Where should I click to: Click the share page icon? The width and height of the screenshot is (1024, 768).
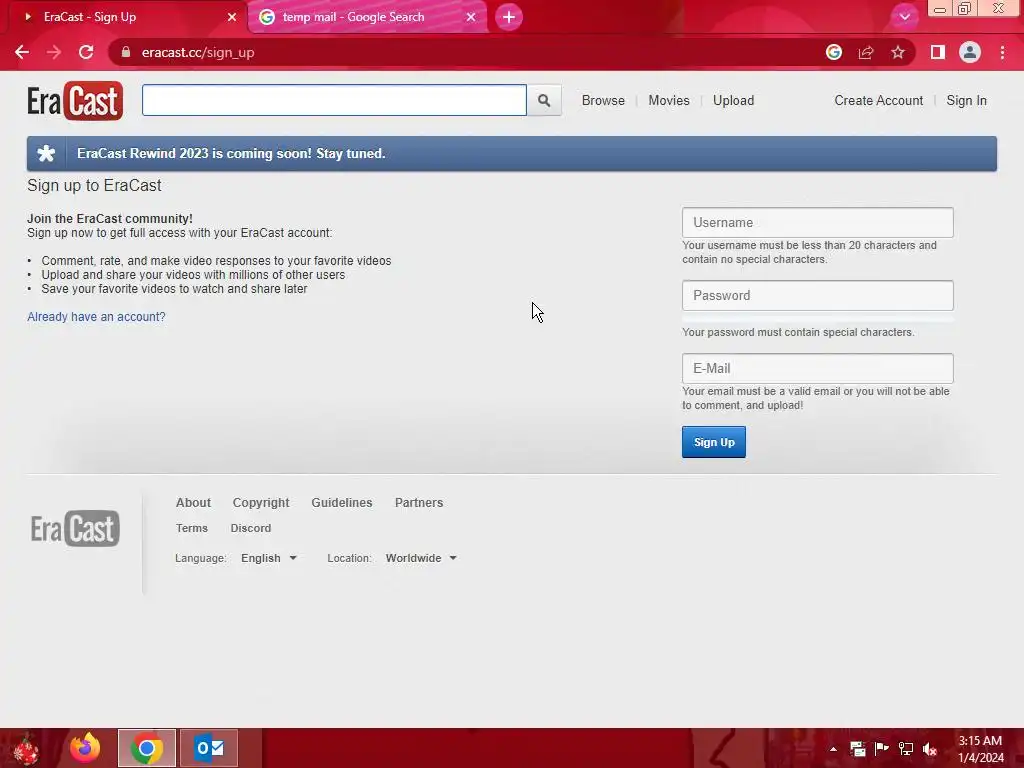pyautogui.click(x=866, y=52)
